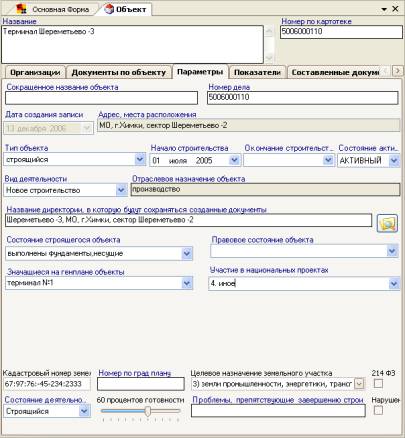Expand the Правовое состояние объекта dropdown

click(x=392, y=251)
